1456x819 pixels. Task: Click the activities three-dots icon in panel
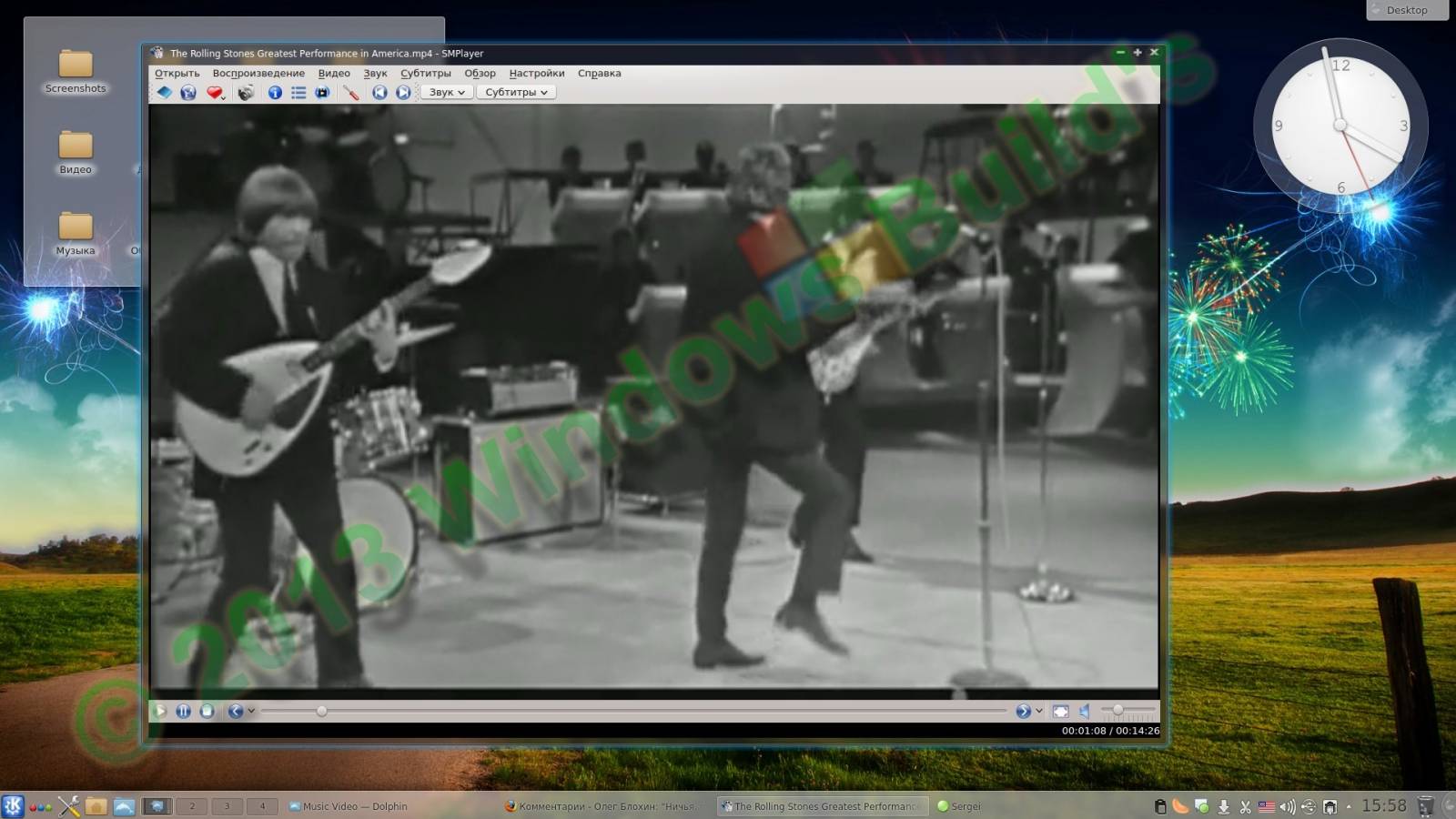click(x=40, y=806)
